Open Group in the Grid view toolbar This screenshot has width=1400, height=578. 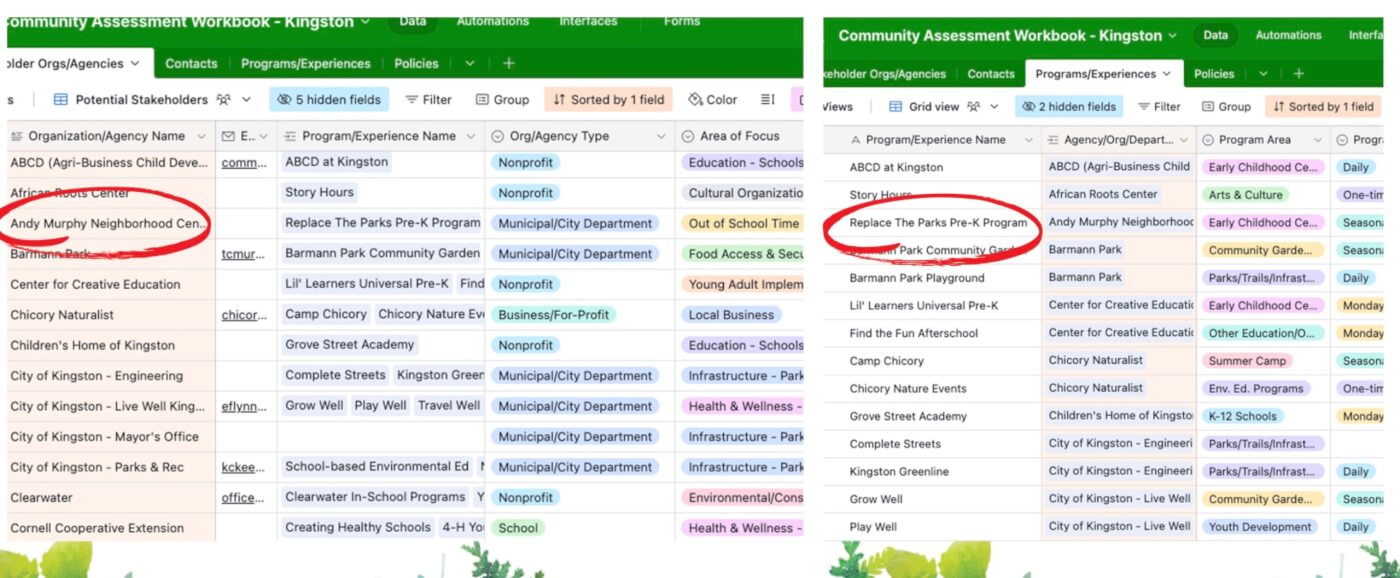1226,107
